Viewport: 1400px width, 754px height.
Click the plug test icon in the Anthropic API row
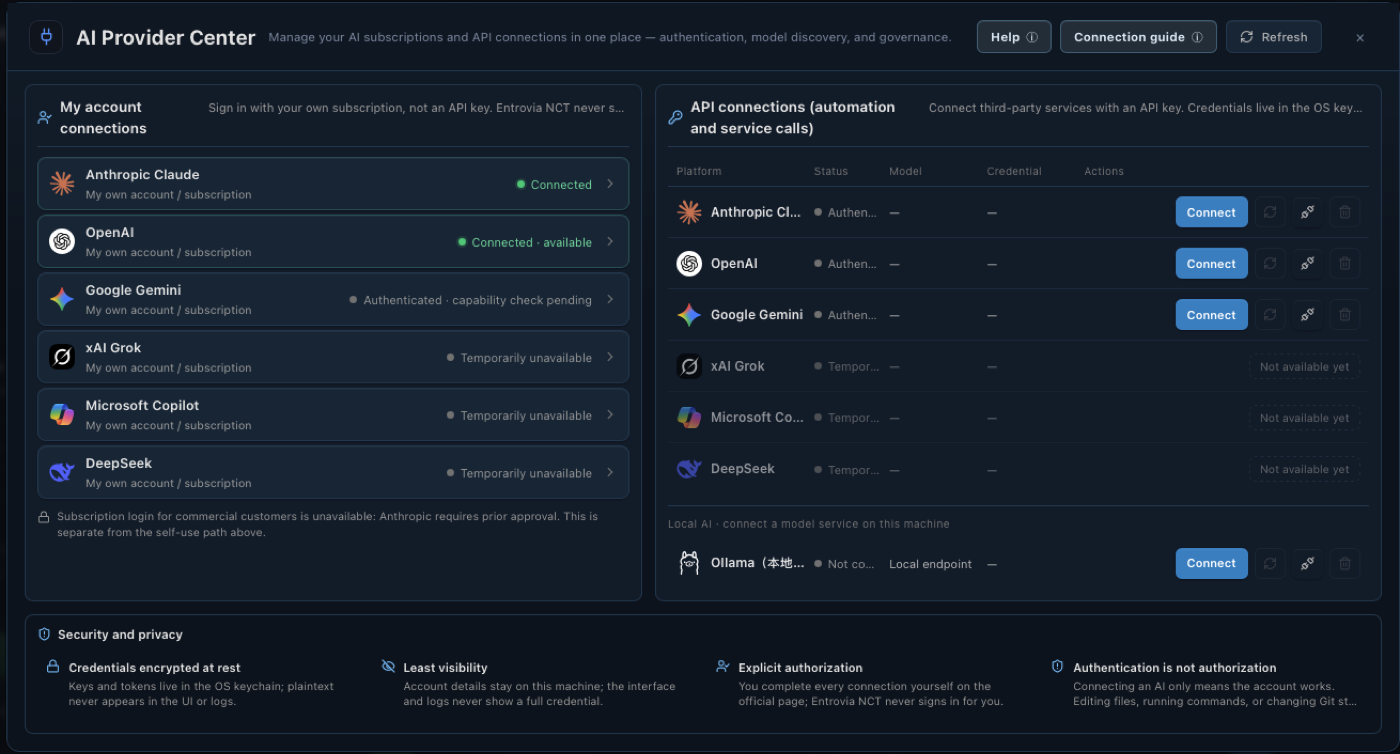coord(1307,212)
